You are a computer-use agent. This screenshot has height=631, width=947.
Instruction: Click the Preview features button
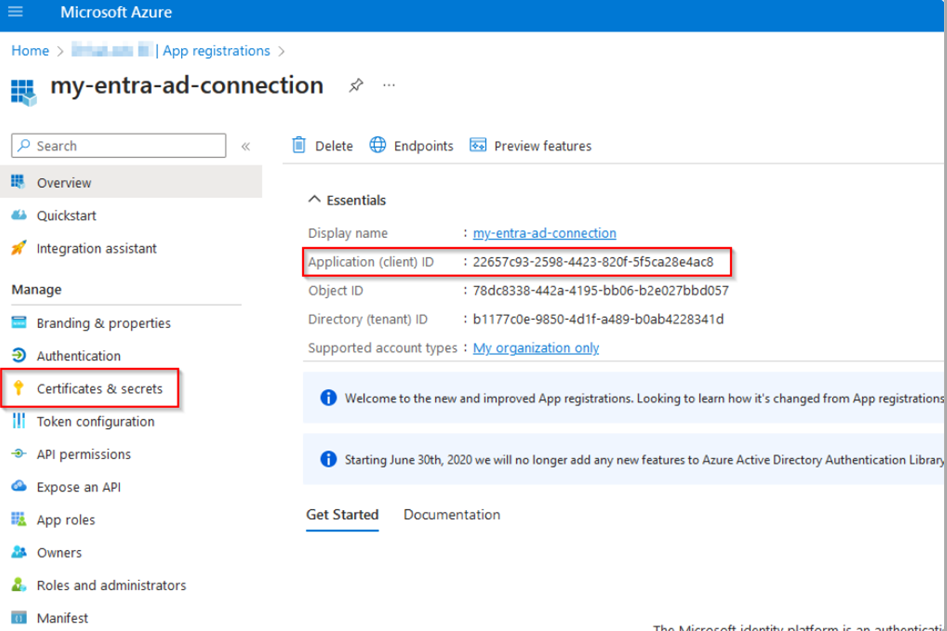click(530, 146)
